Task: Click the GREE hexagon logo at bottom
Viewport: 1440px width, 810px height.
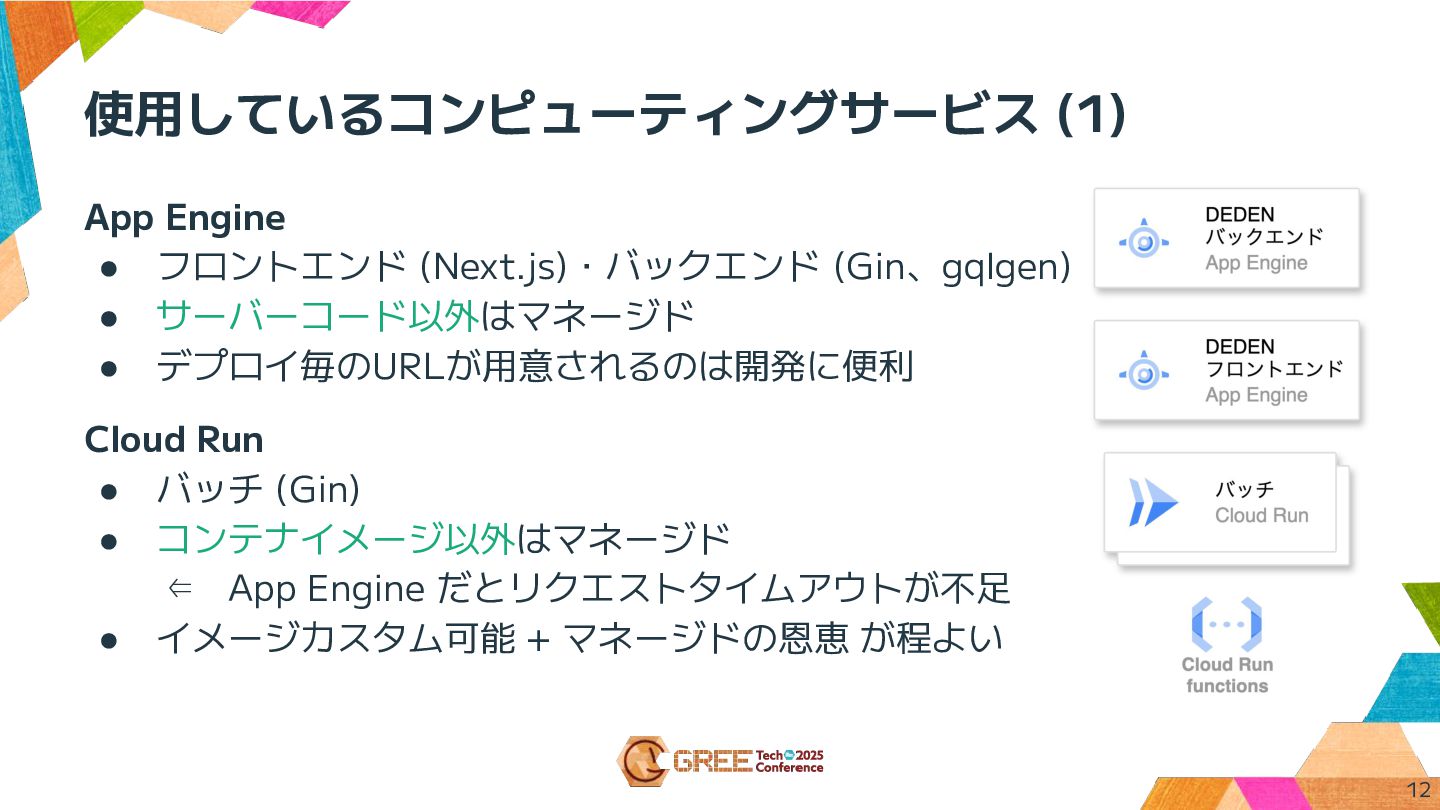Action: click(642, 762)
